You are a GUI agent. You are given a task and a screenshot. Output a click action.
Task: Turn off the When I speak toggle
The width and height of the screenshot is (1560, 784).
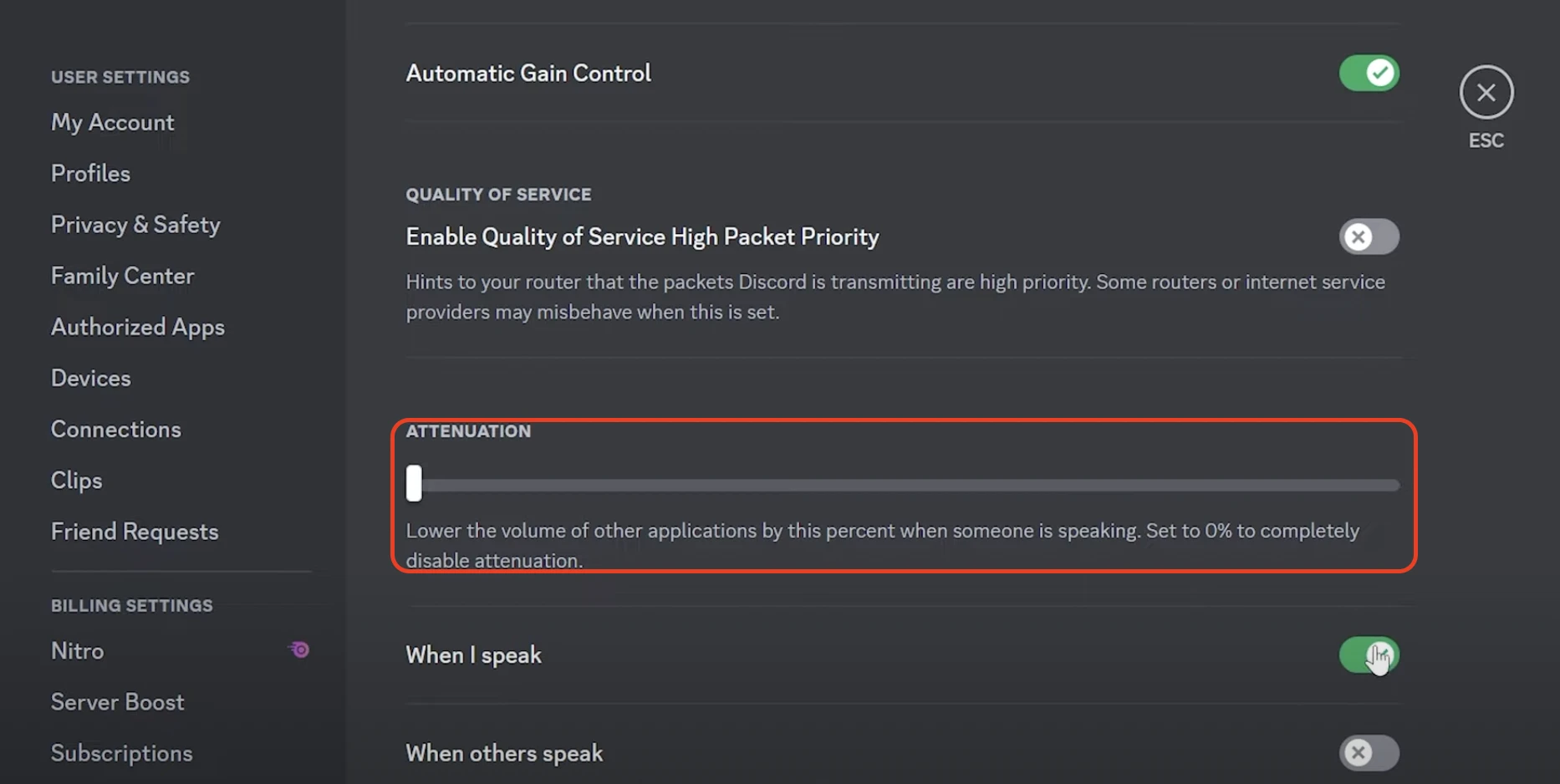tap(1369, 655)
